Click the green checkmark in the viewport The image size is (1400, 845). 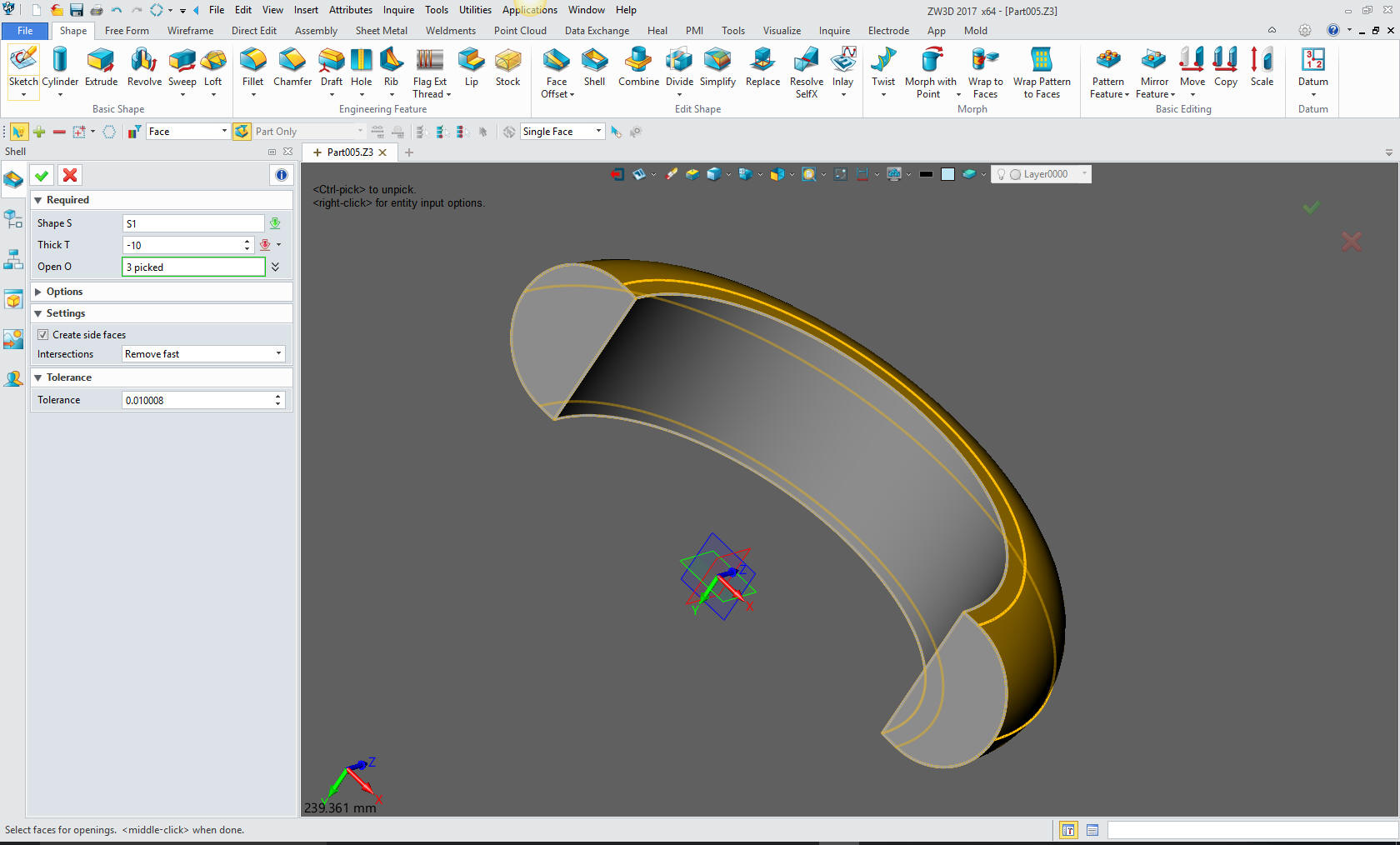[1311, 207]
